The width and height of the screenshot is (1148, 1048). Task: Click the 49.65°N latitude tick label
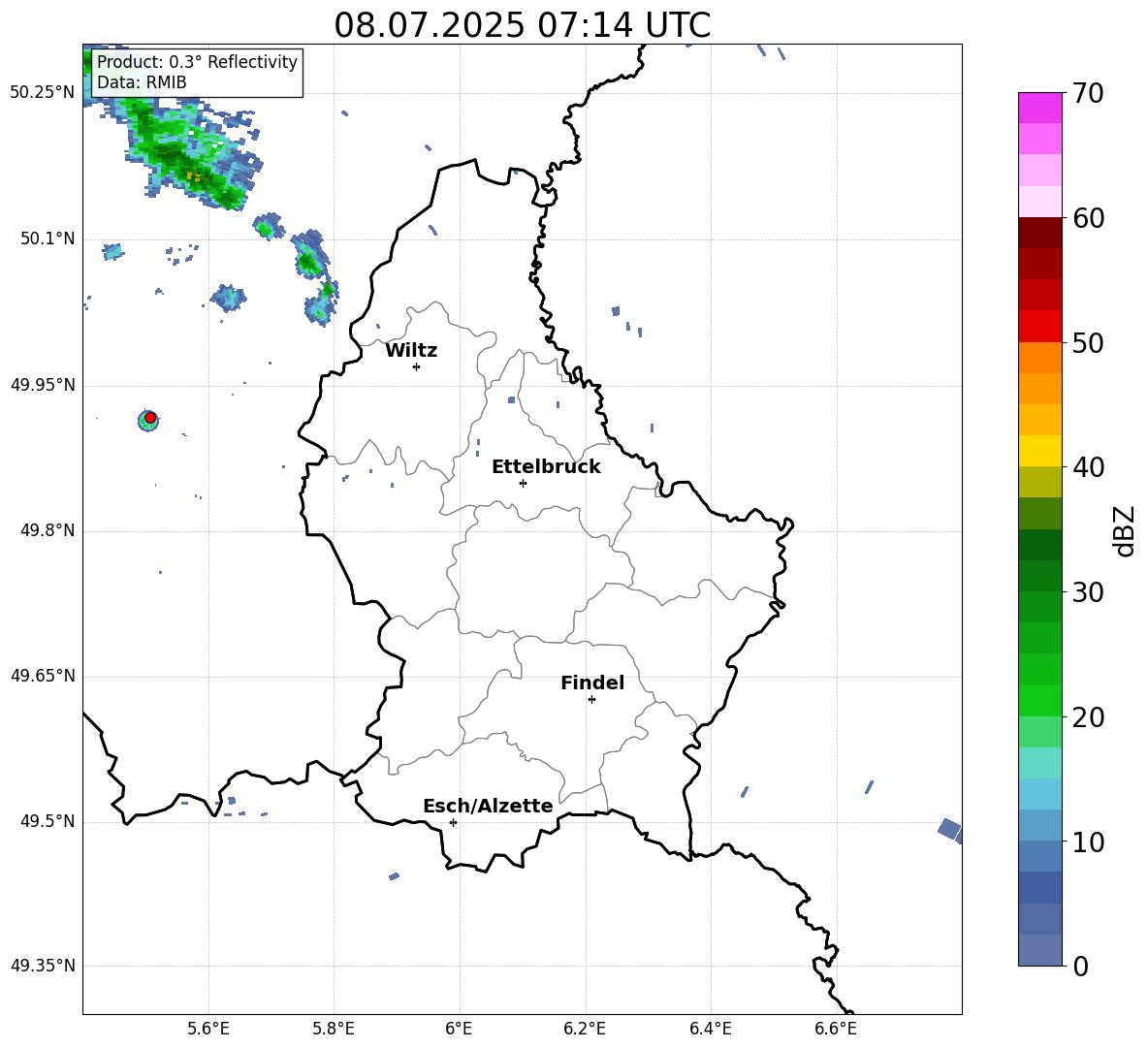(42, 676)
